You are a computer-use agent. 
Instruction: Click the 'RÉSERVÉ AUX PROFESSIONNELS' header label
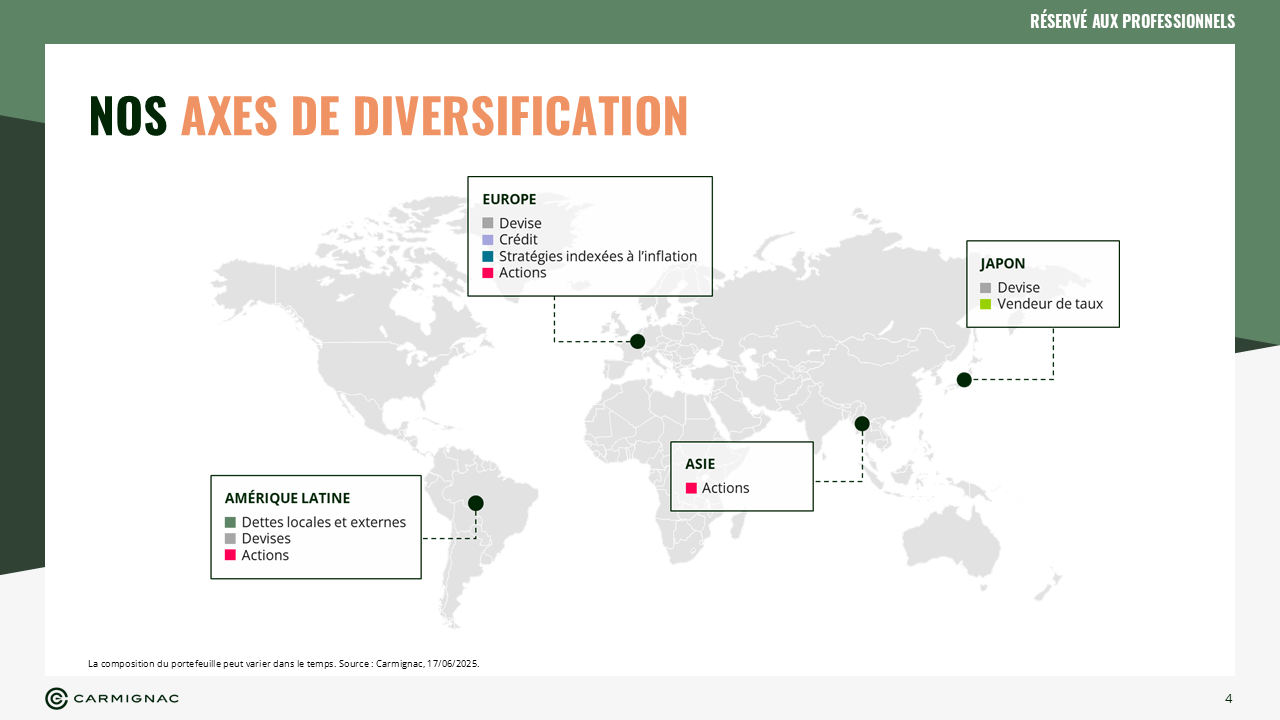[x=1132, y=22]
